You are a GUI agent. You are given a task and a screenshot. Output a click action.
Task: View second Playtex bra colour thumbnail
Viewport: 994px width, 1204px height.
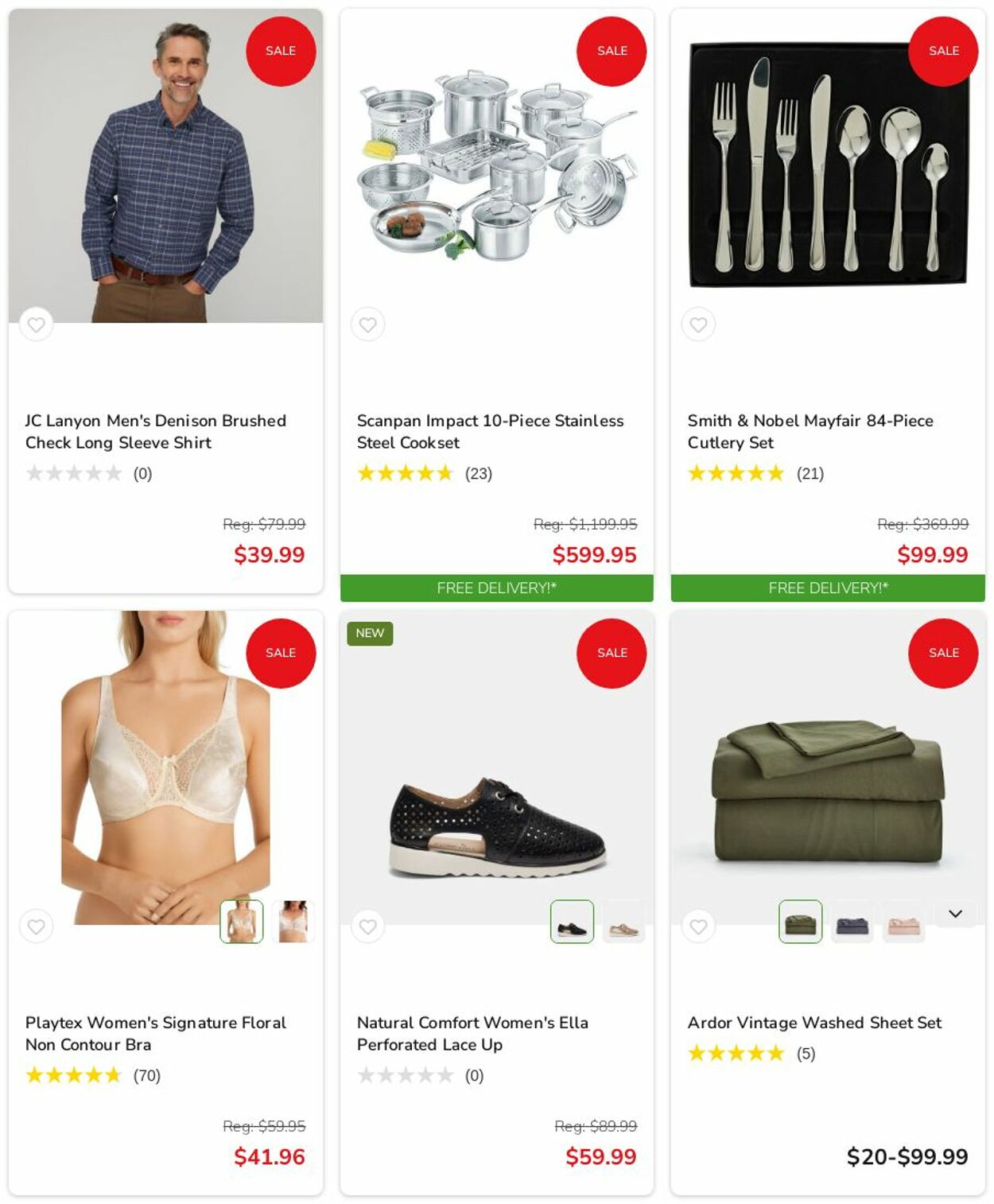pyautogui.click(x=293, y=922)
